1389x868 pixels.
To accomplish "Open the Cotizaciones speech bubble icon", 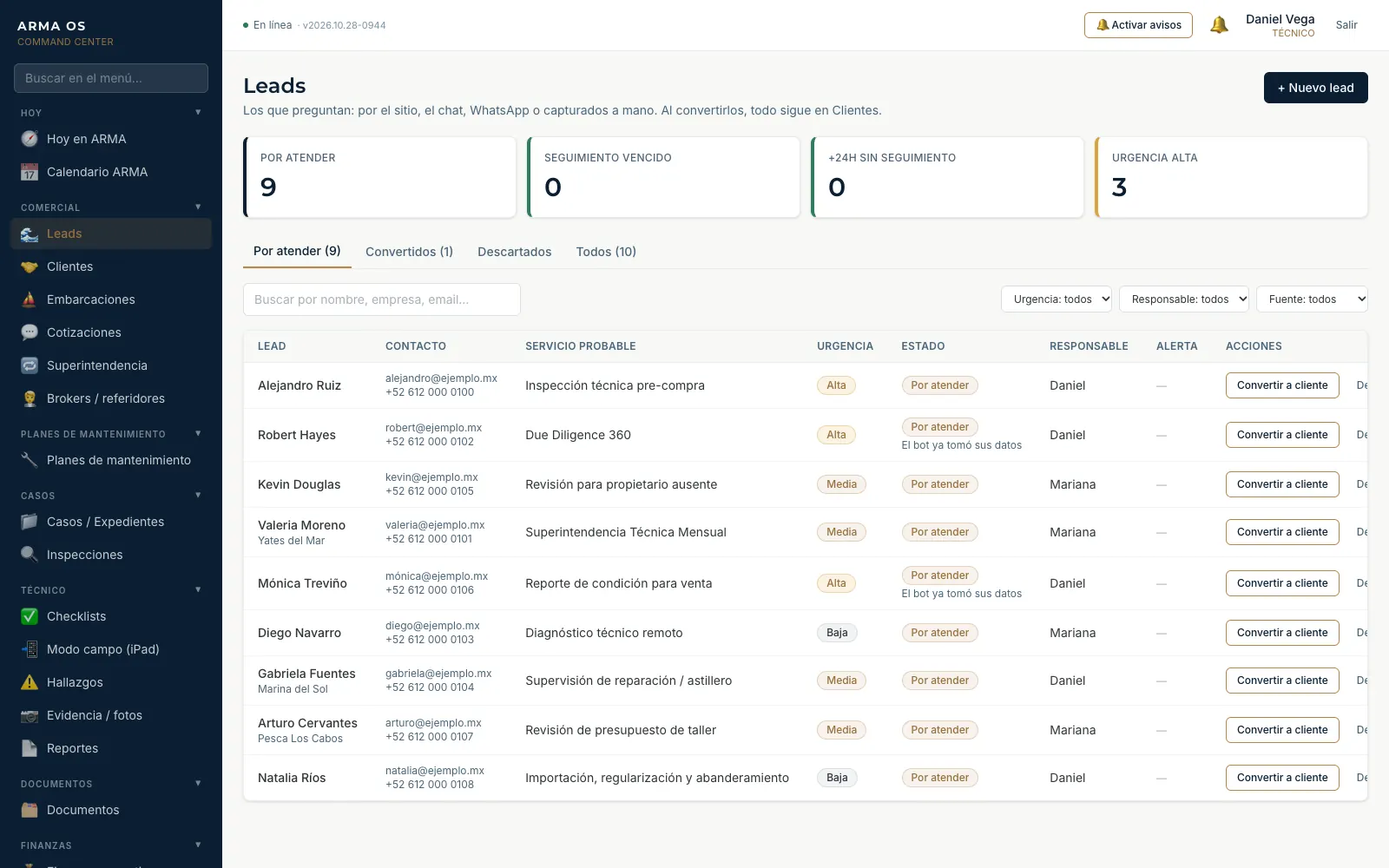I will click(30, 332).
